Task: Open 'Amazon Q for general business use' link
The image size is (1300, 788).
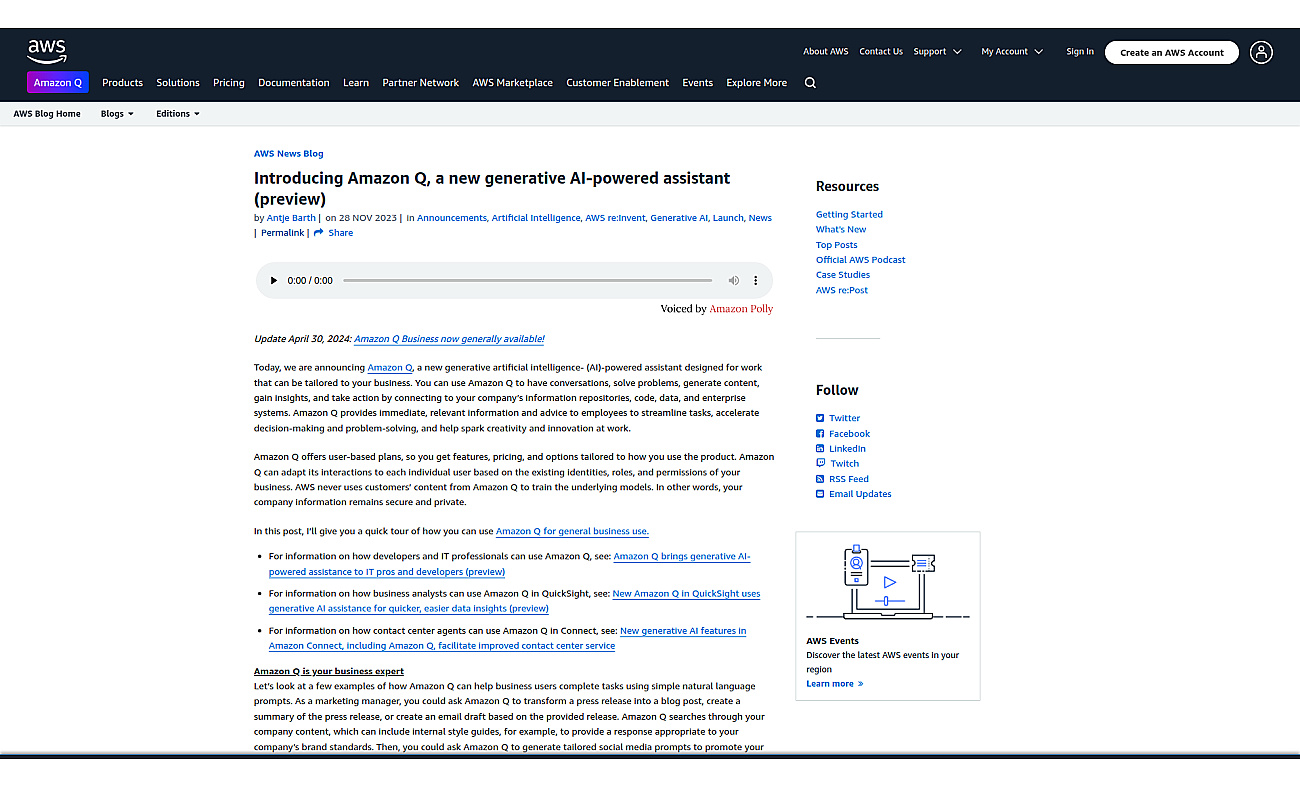Action: coord(572,532)
